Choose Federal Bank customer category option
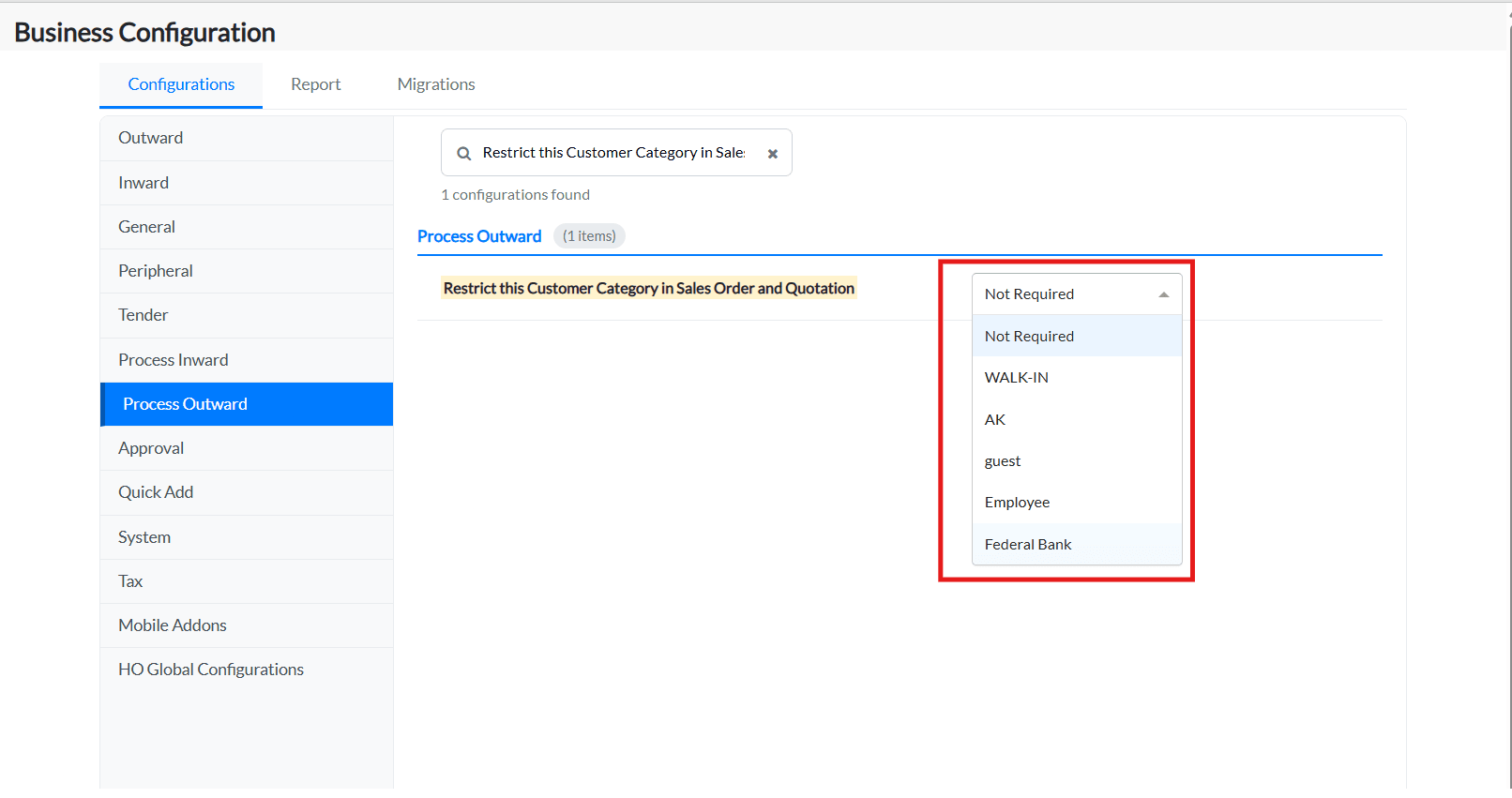This screenshot has width=1512, height=798. click(x=1028, y=545)
